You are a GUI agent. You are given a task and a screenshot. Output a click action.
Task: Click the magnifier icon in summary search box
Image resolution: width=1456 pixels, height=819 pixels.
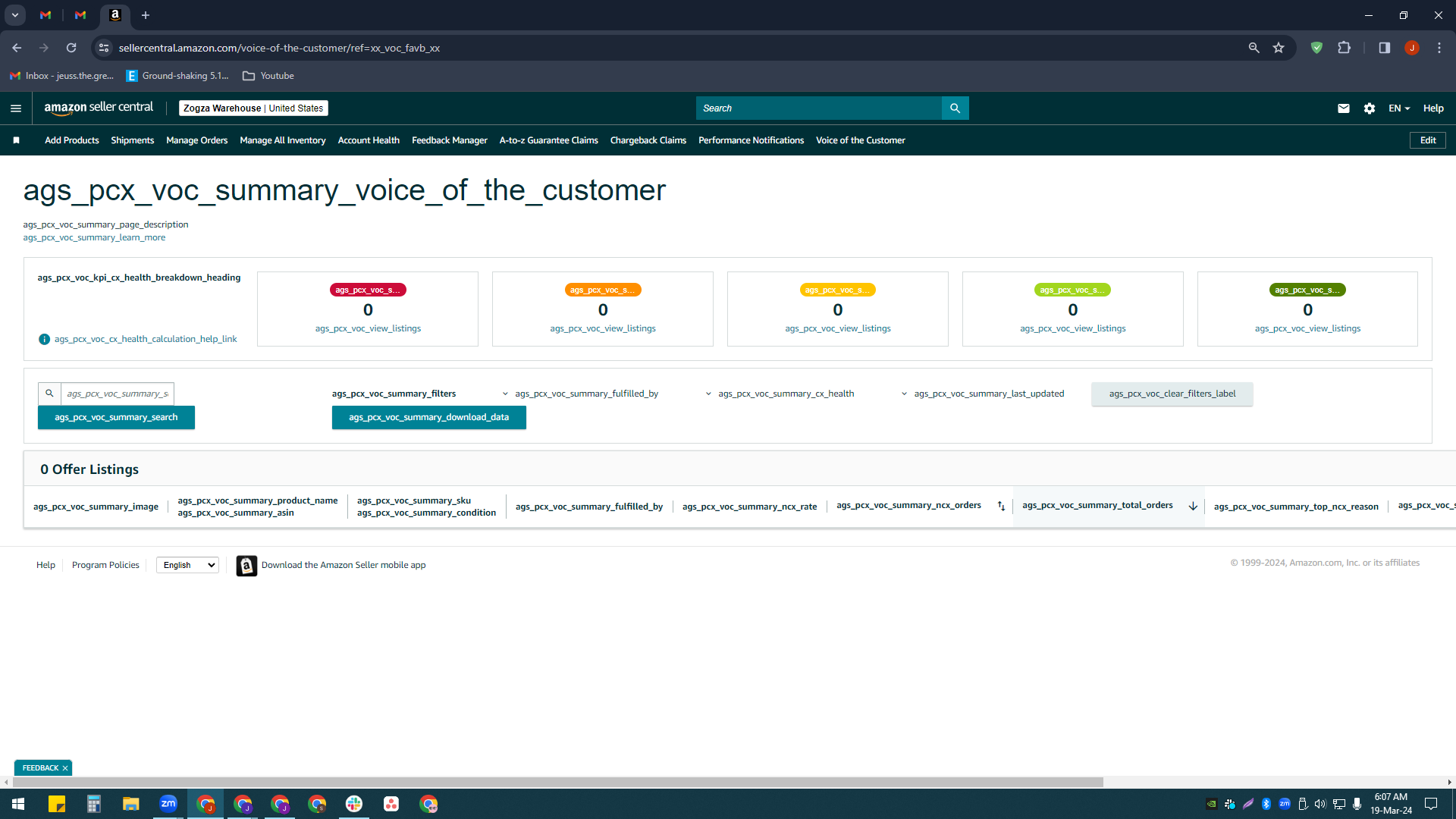[x=49, y=394]
